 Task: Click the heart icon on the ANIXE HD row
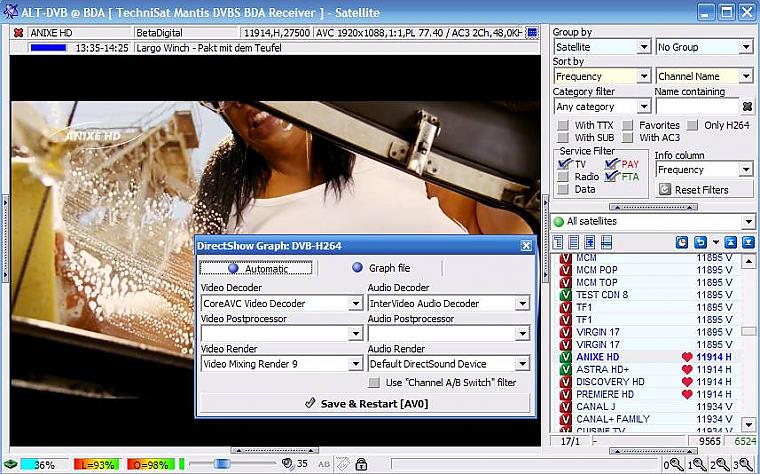coord(687,357)
